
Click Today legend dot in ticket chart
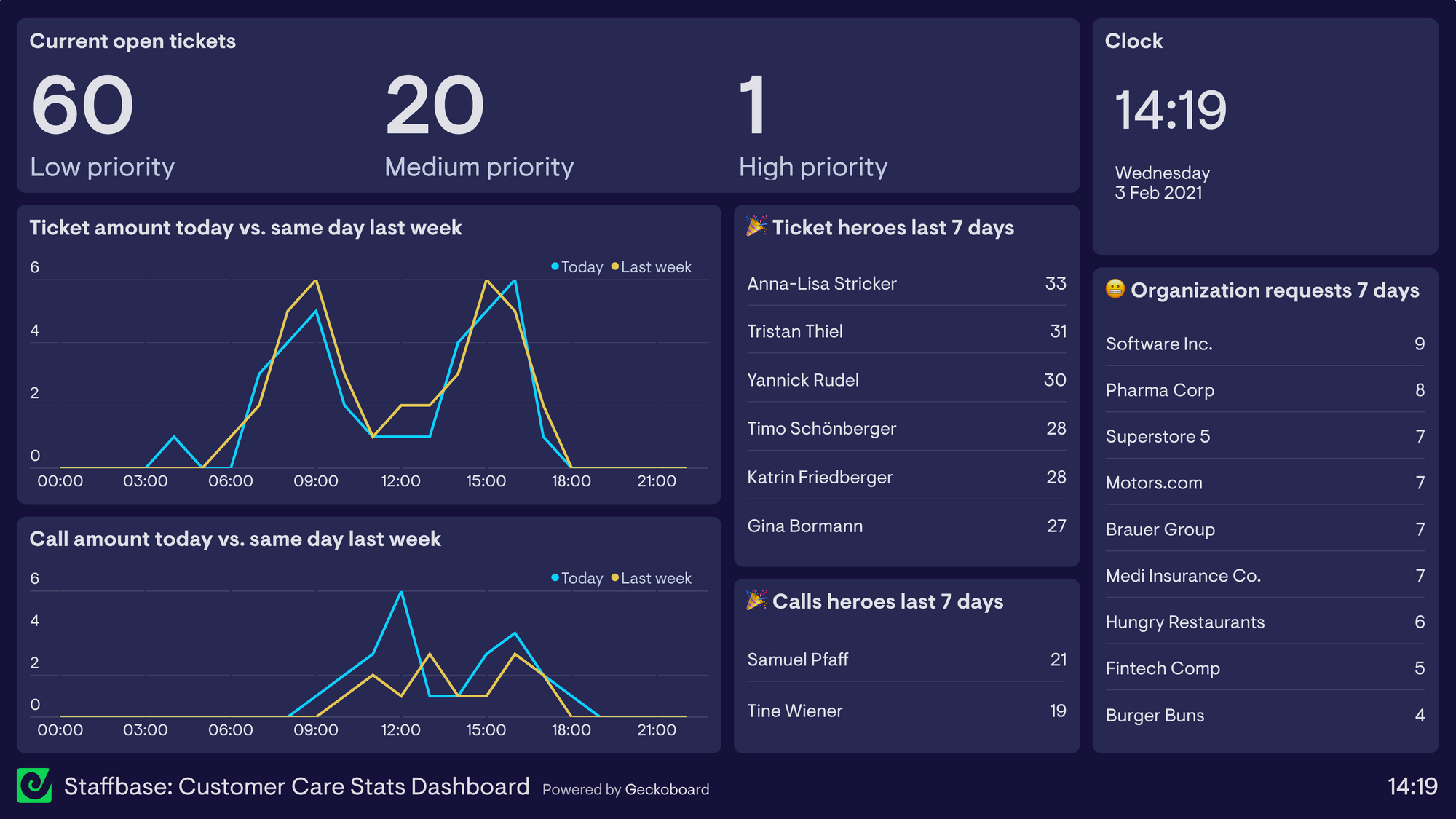click(555, 266)
